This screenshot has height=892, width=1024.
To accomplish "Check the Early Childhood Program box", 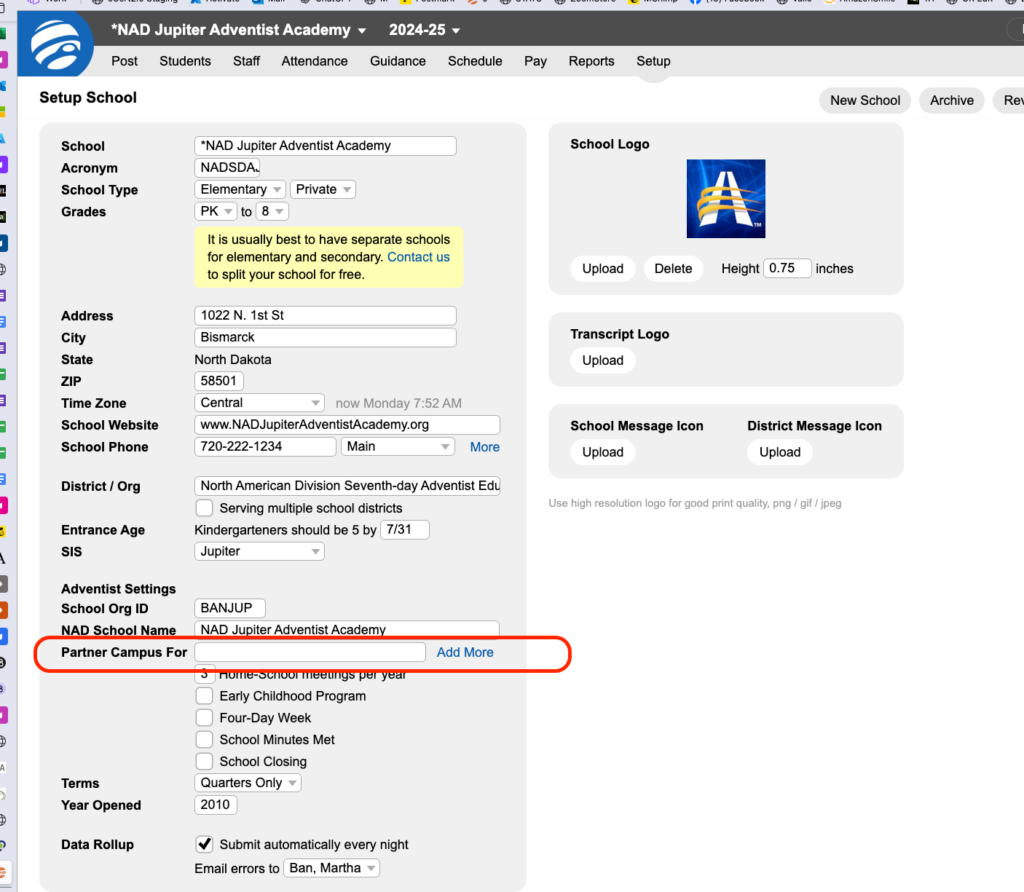I will tap(204, 696).
